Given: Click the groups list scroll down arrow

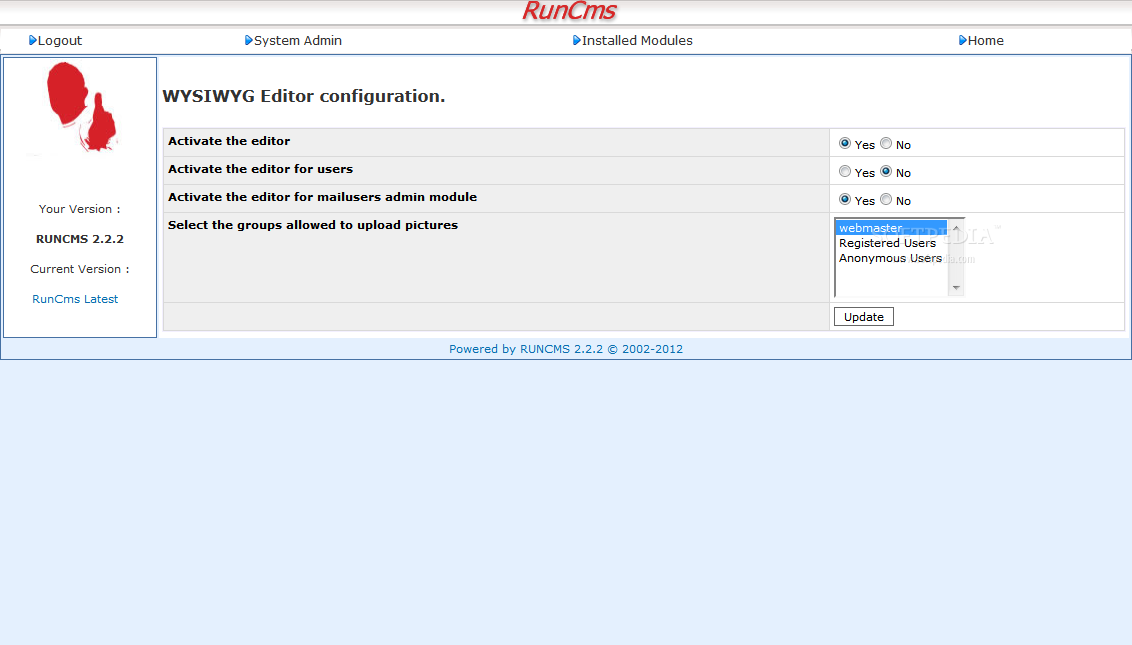Looking at the screenshot, I should tap(956, 287).
